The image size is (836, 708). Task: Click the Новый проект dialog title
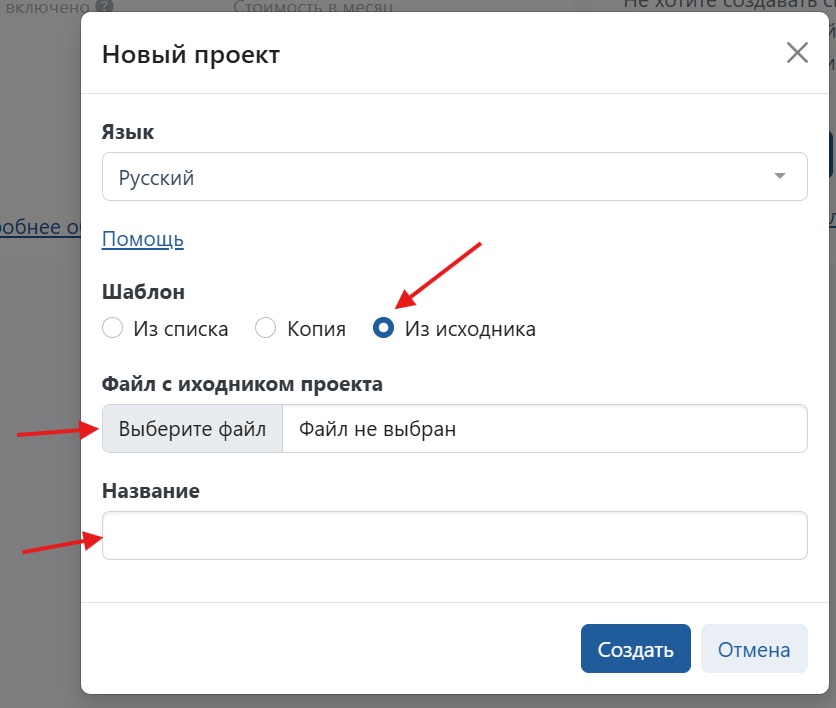(x=191, y=54)
